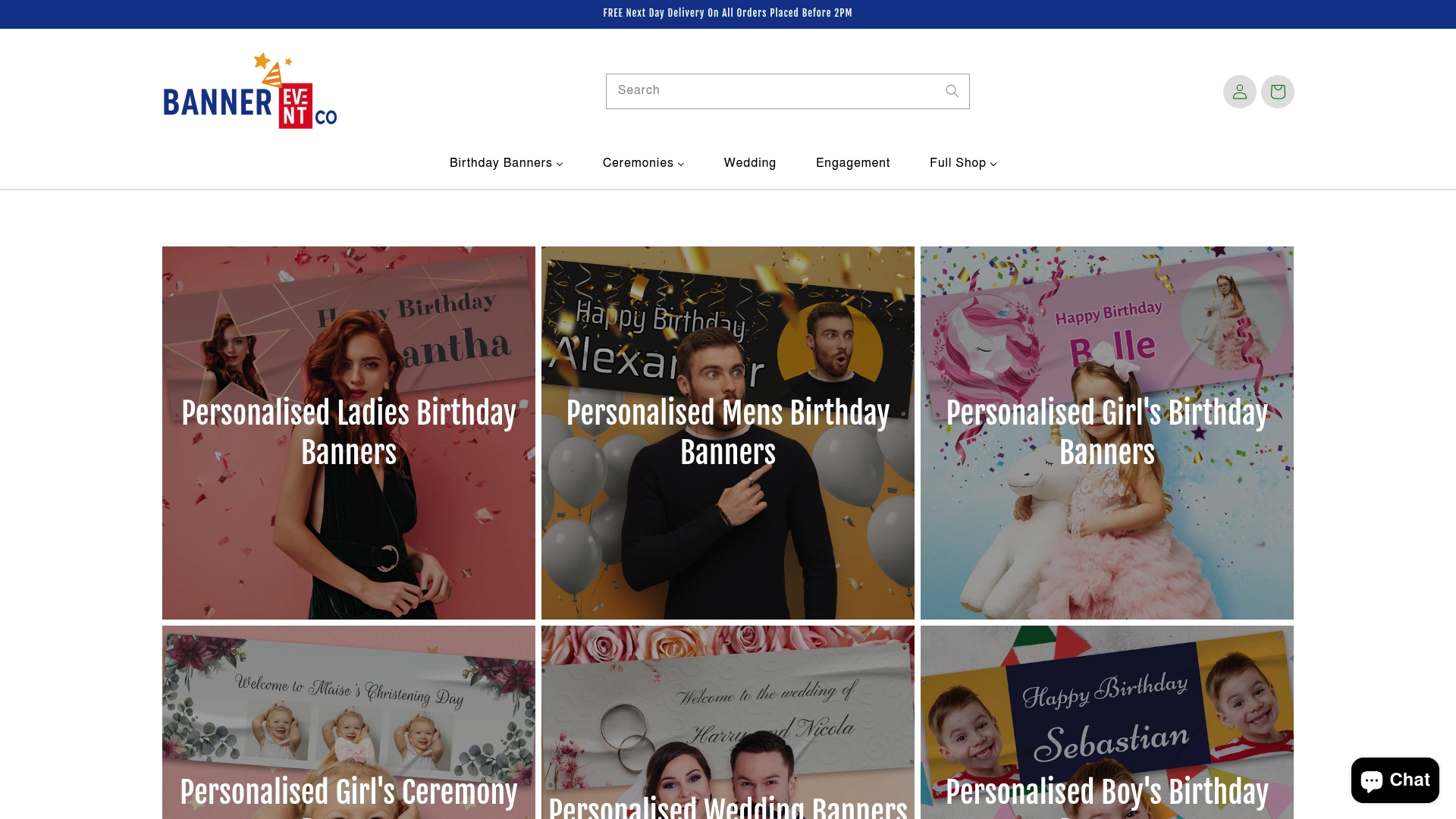
Task: Open the Shopify Chat widget
Action: [1395, 780]
